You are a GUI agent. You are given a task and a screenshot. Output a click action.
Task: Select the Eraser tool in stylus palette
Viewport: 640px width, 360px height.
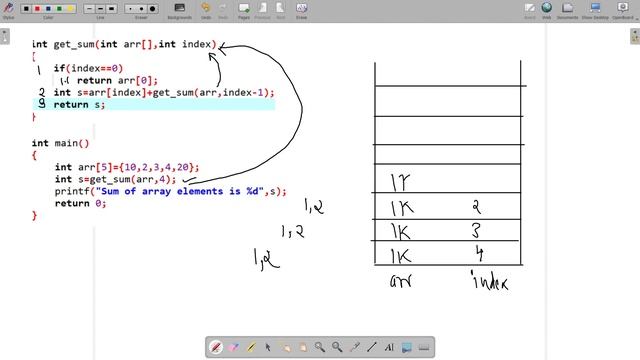pos(233,347)
